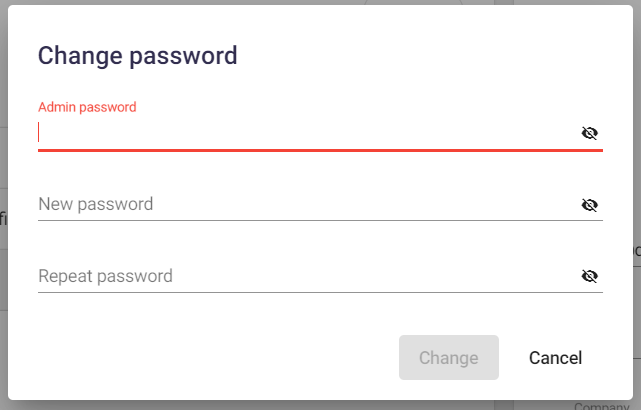Click the grey underline below Repeat password
This screenshot has height=410, width=641.
[320, 292]
